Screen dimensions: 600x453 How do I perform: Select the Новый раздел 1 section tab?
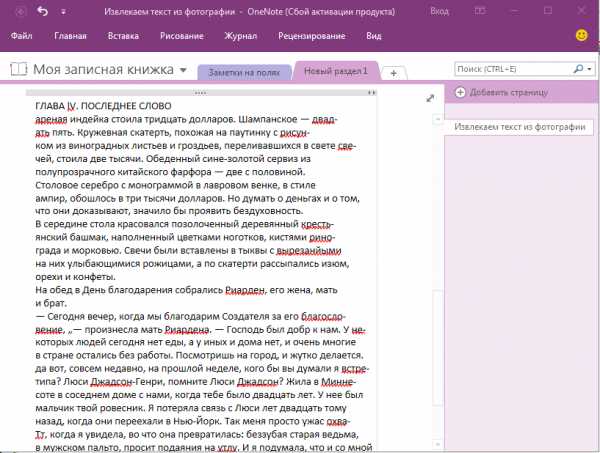click(335, 72)
